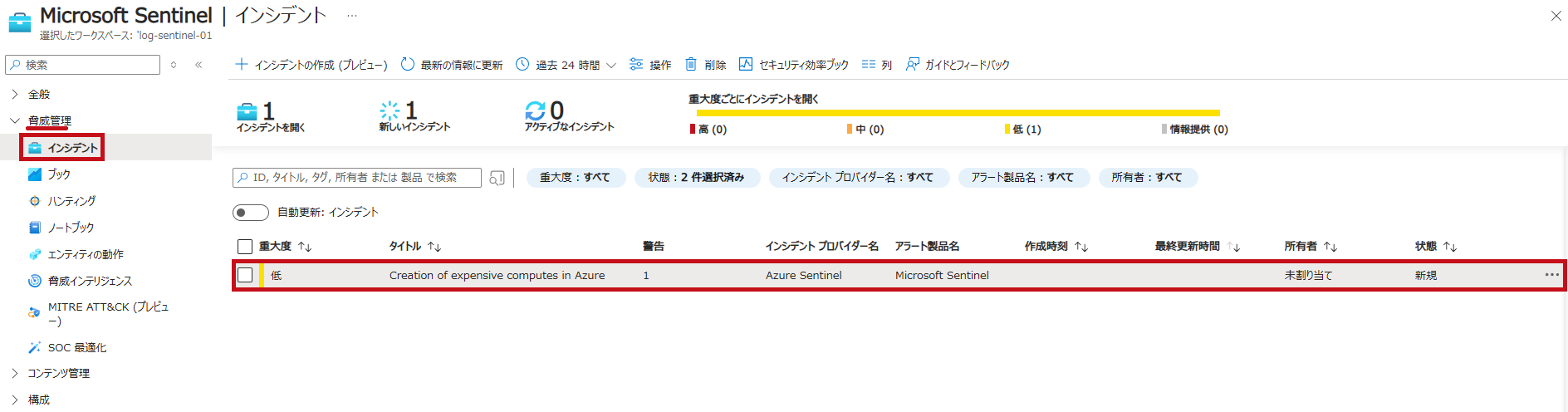Click the エンティティの動作 icon
1568x412 pixels.
point(34,254)
